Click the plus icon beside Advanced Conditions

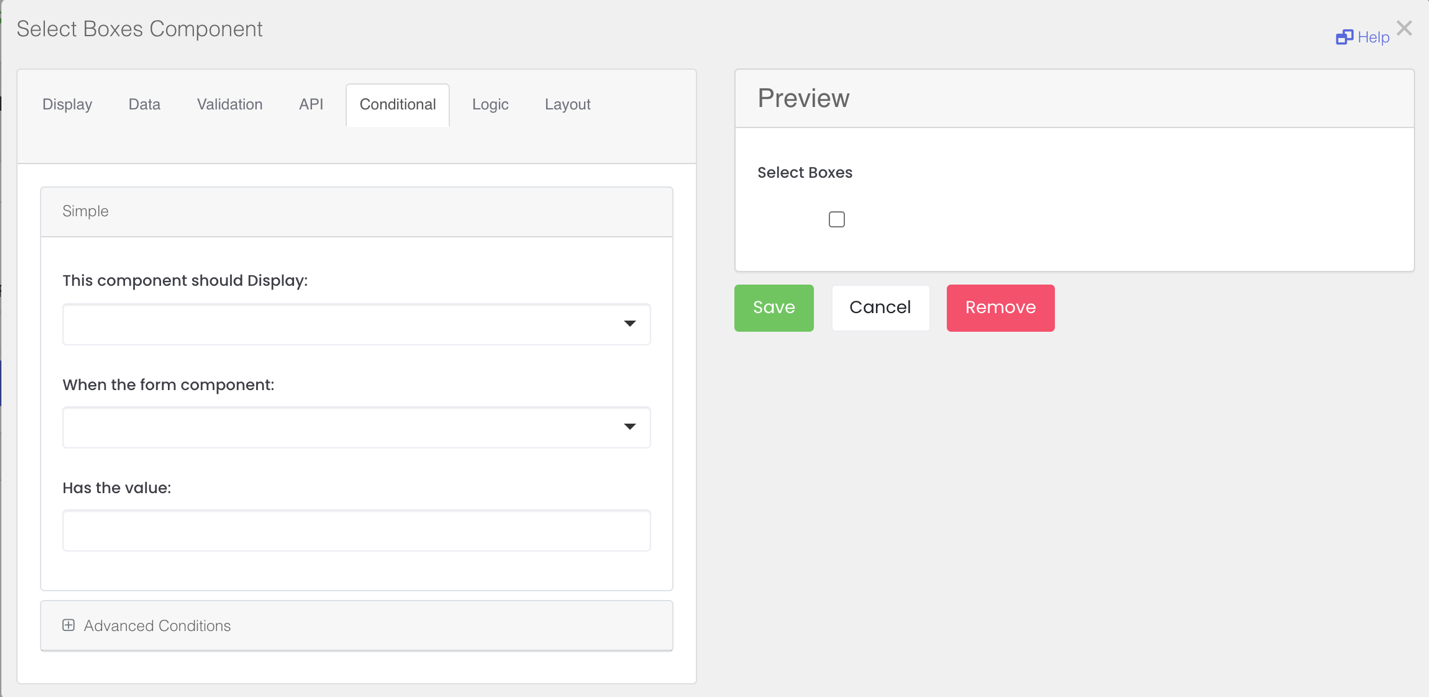click(69, 625)
